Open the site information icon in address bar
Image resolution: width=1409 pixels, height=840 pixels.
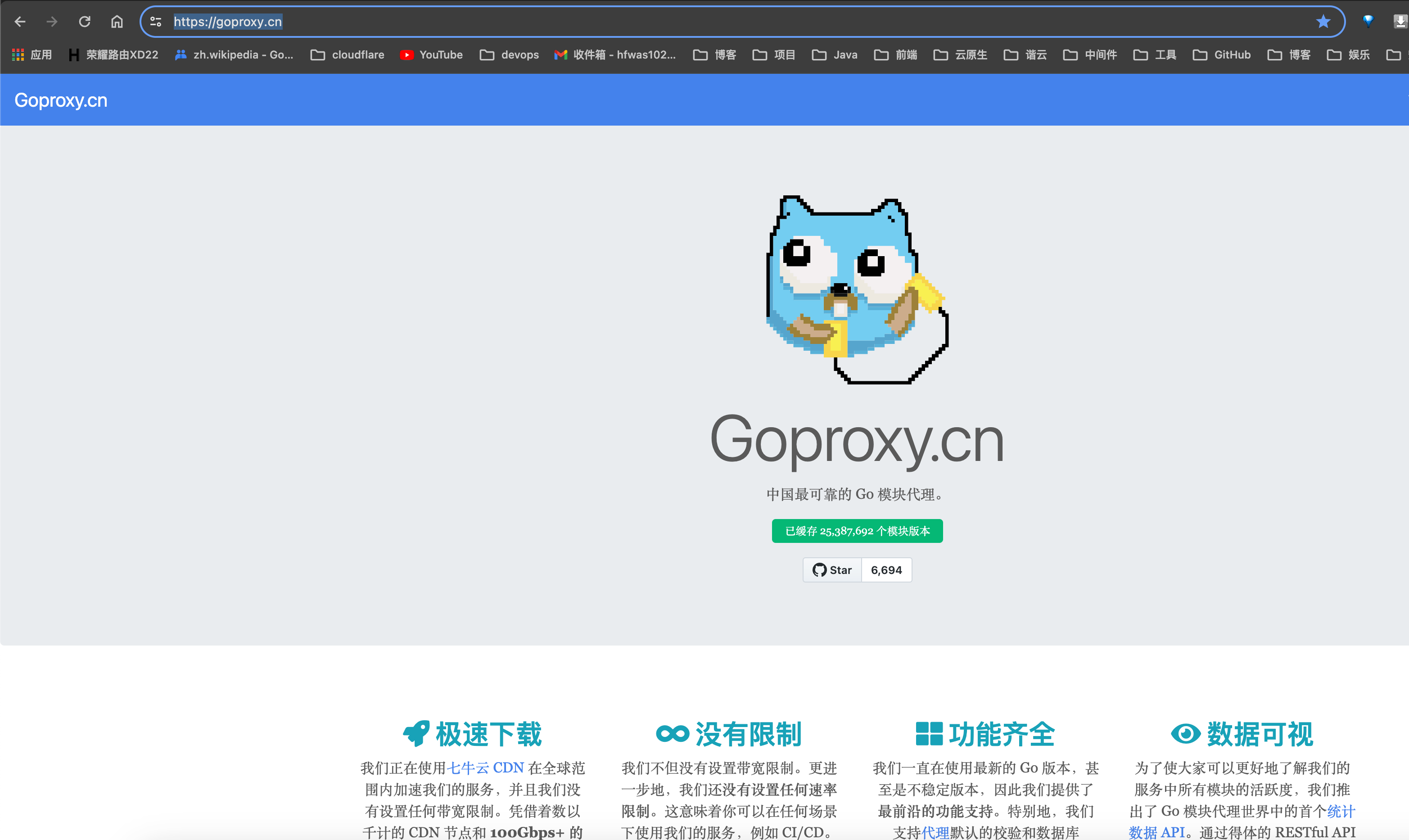pyautogui.click(x=156, y=22)
